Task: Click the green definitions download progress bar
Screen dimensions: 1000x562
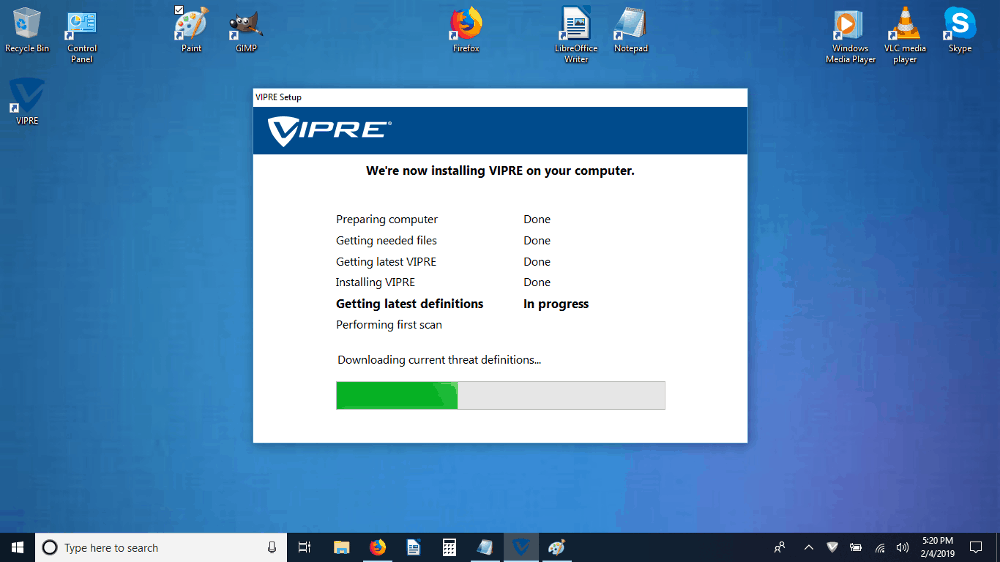Action: [x=501, y=396]
